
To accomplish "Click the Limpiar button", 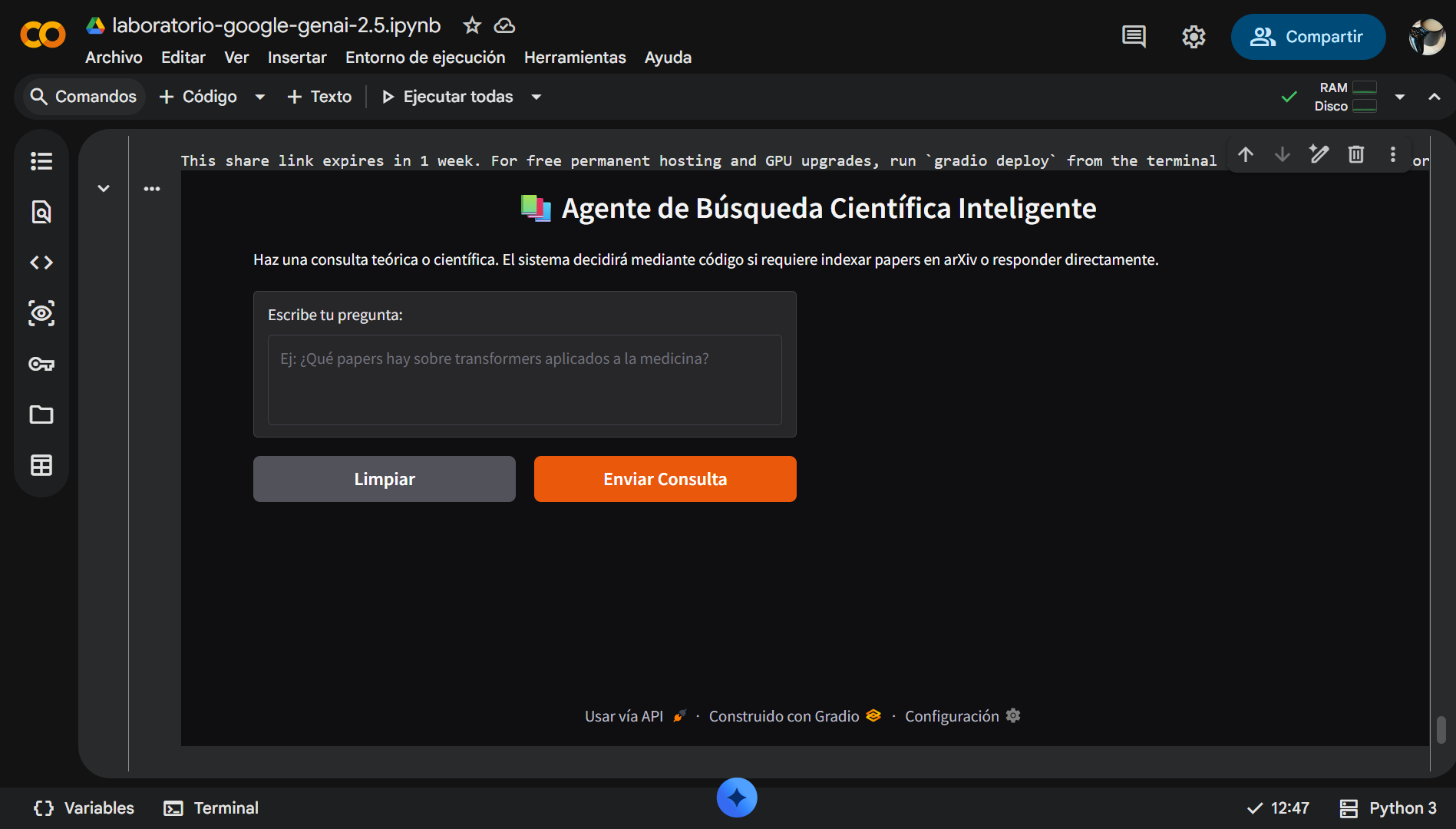I will coord(385,479).
